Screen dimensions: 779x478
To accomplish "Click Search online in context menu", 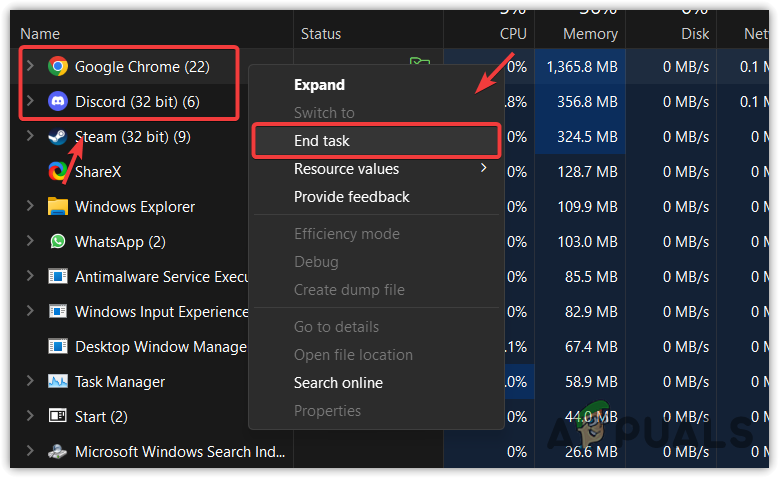I will point(338,383).
